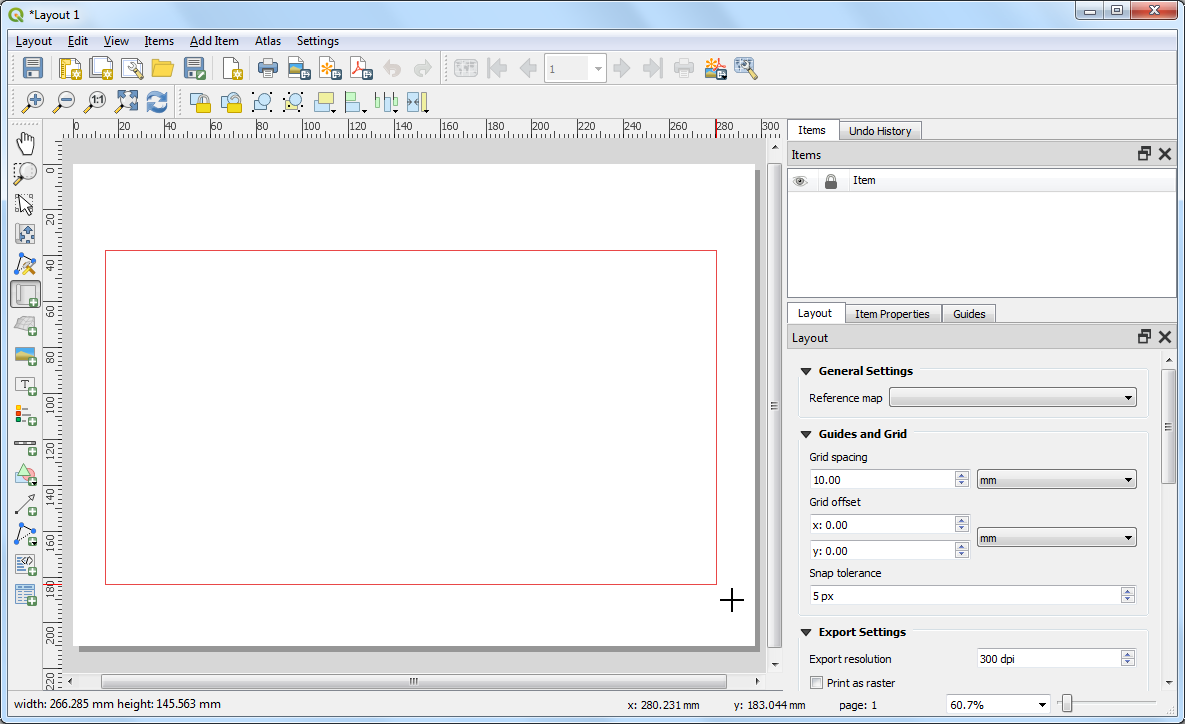Open the Grid spacing unit dropdown
Viewport: 1185px width, 724px height.
(1056, 480)
